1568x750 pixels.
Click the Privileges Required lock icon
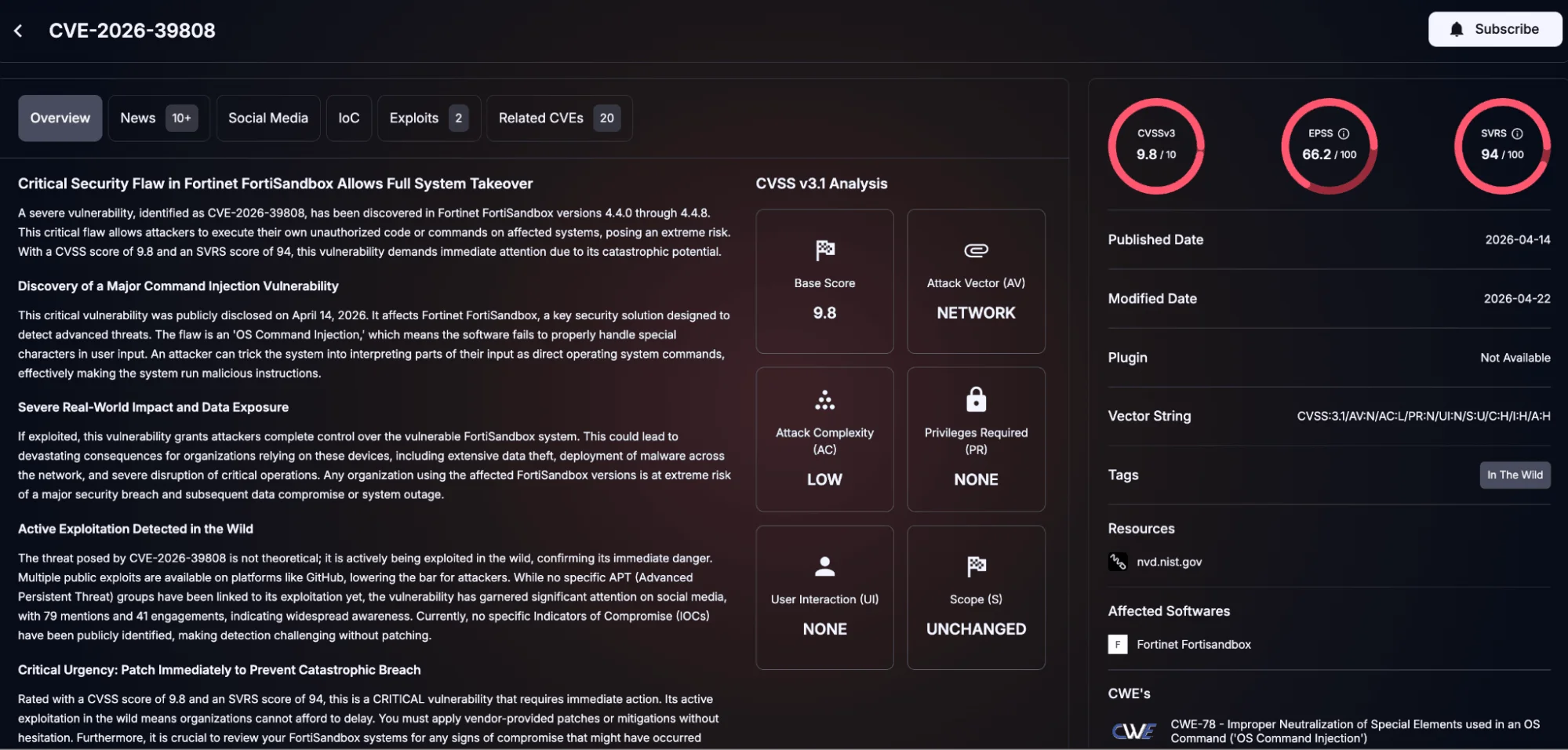click(x=976, y=399)
